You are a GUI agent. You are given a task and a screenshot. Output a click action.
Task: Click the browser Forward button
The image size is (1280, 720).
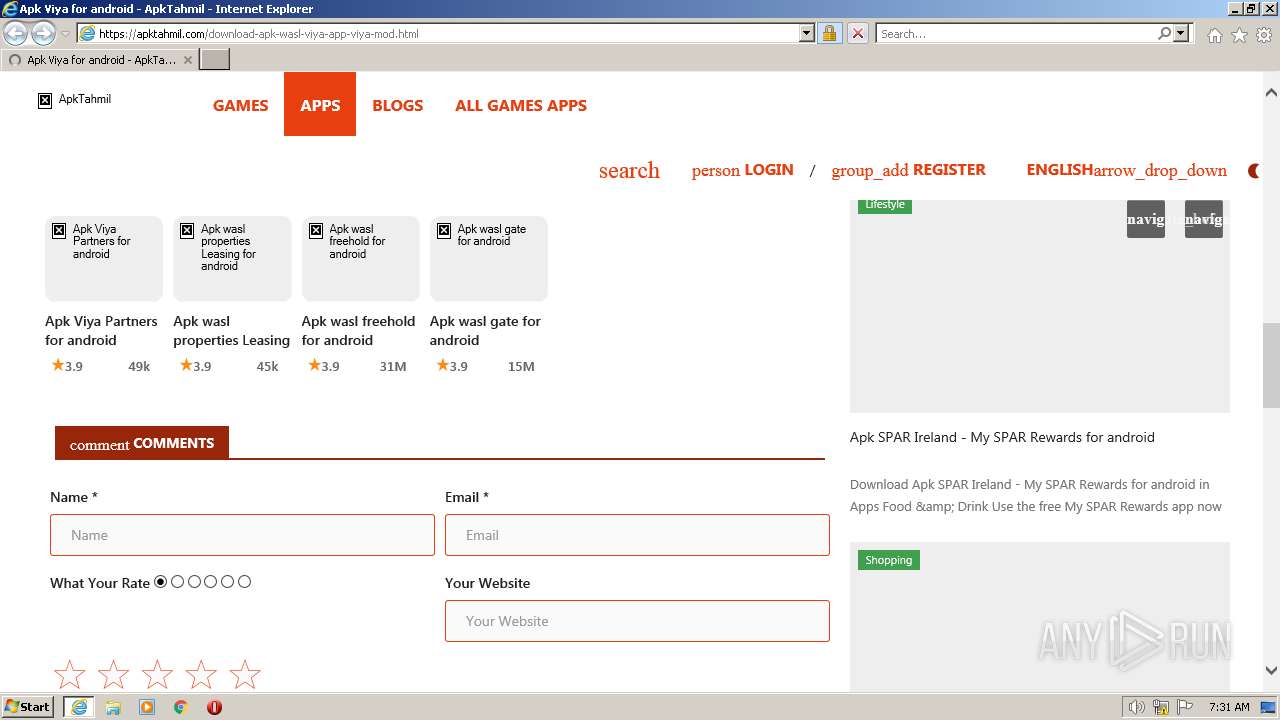43,34
